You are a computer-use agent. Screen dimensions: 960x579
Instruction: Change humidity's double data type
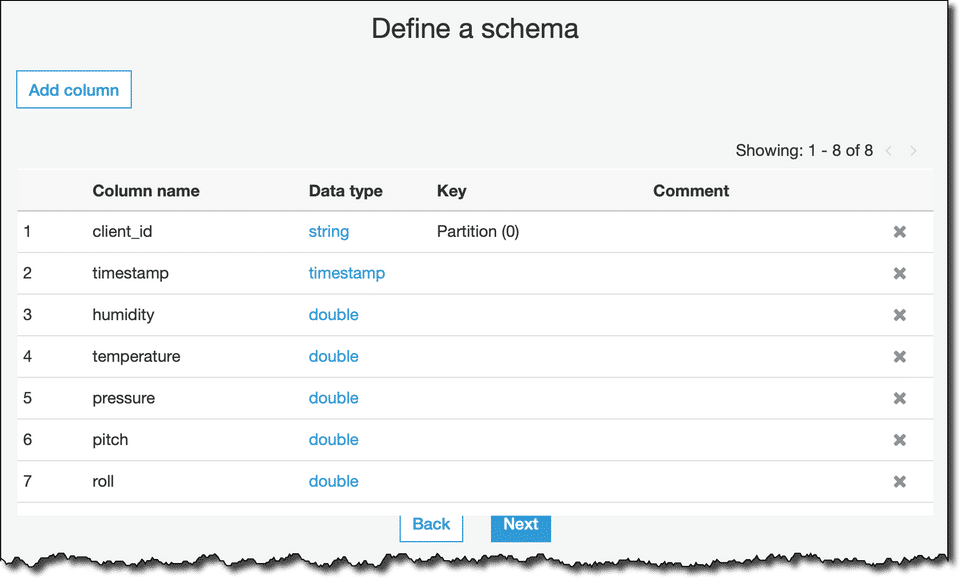point(333,315)
